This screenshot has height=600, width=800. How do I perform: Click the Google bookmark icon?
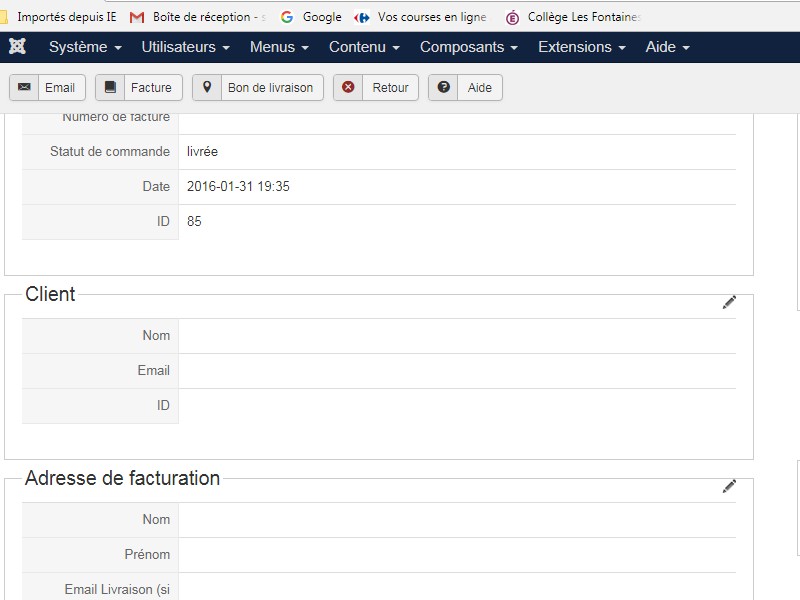(287, 17)
